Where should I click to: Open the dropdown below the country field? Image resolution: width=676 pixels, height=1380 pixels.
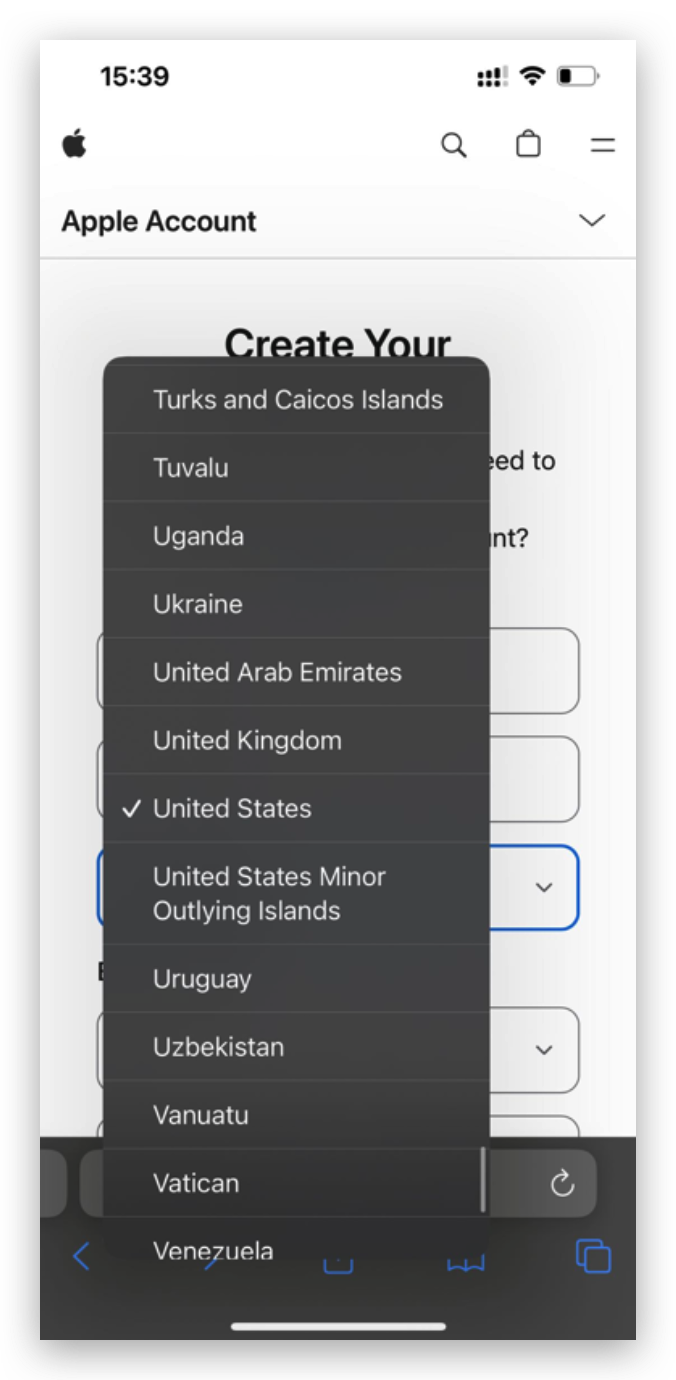tap(544, 1049)
